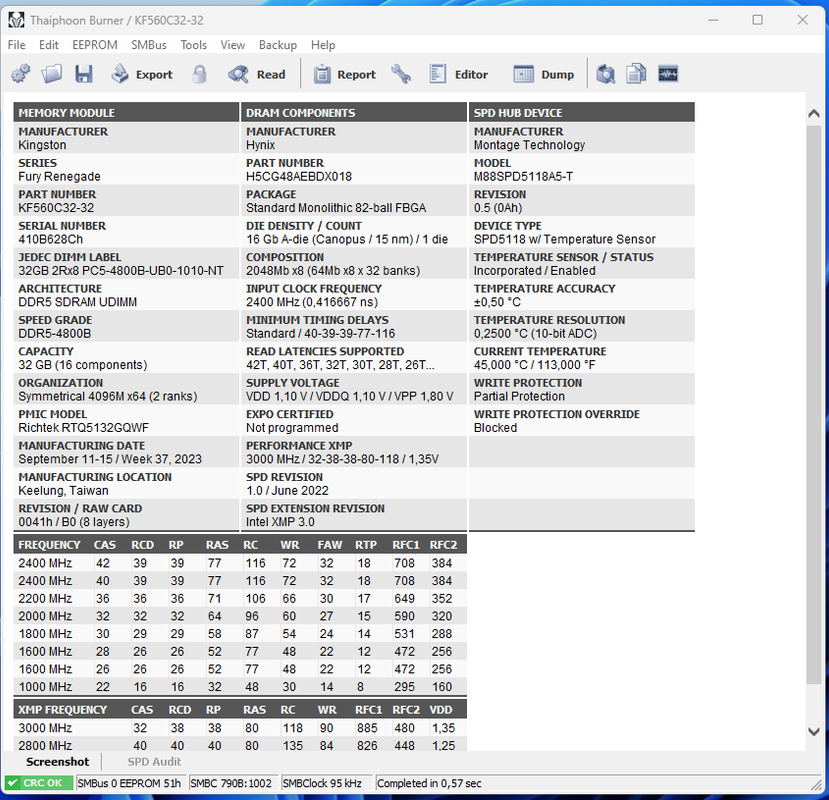Click the wrench tools icon

401,74
